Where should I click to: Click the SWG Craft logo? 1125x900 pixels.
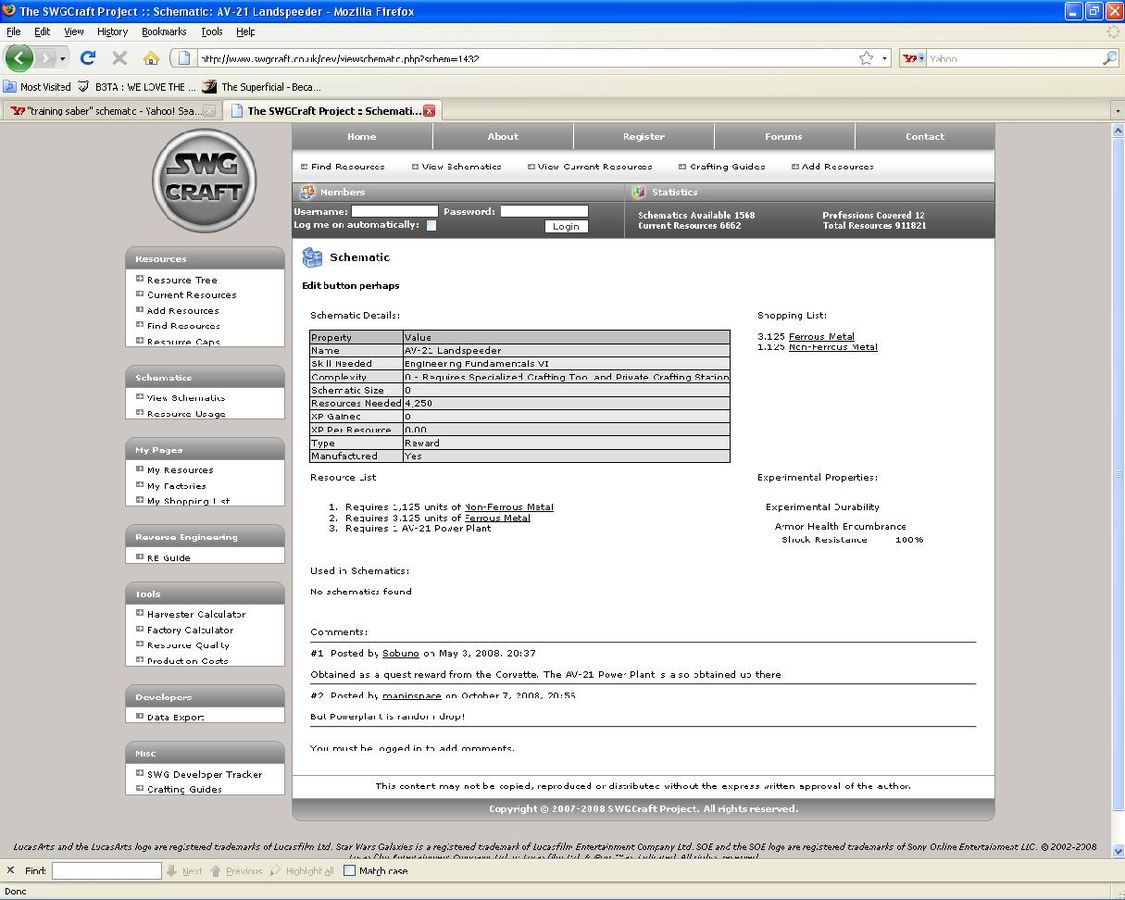tap(204, 181)
